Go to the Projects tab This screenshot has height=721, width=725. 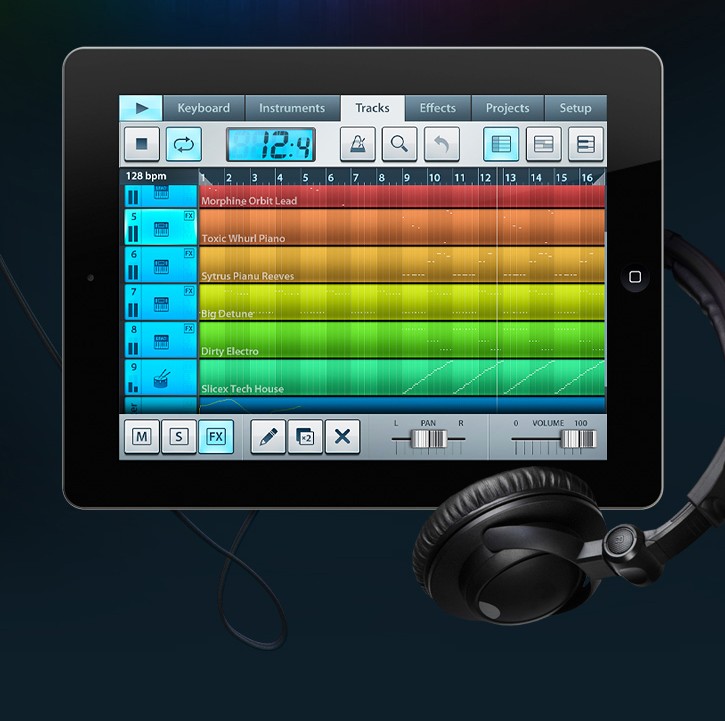click(x=507, y=108)
